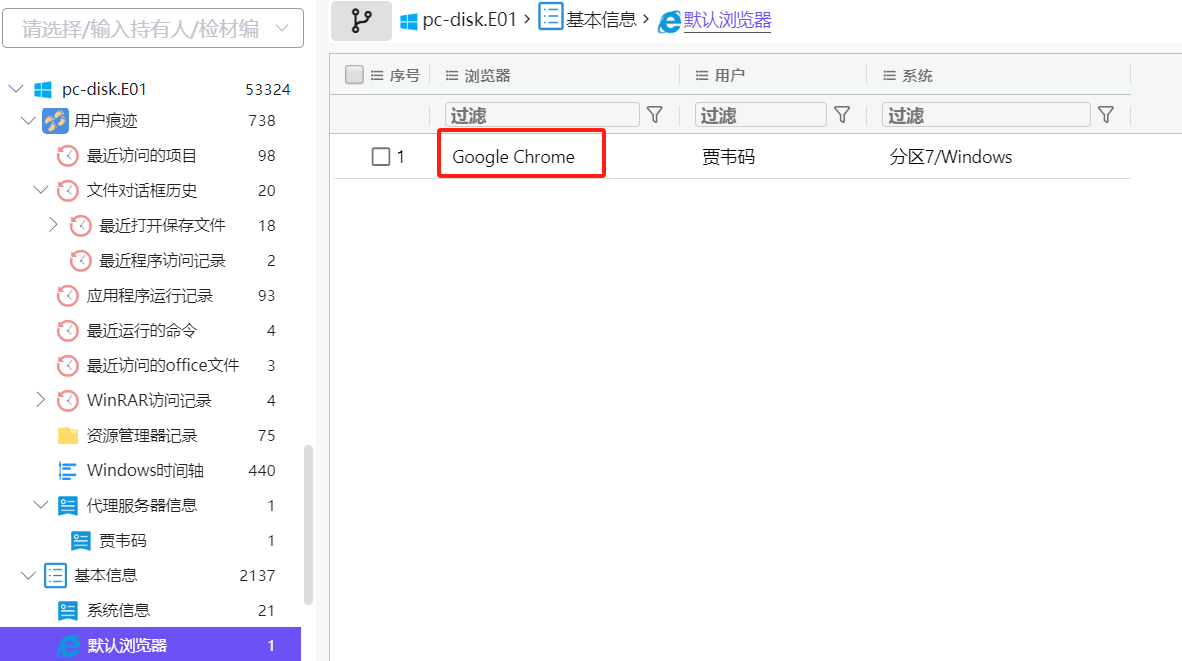Expand the 最近打开保存文件 node
This screenshot has height=661, width=1182.
53,225
